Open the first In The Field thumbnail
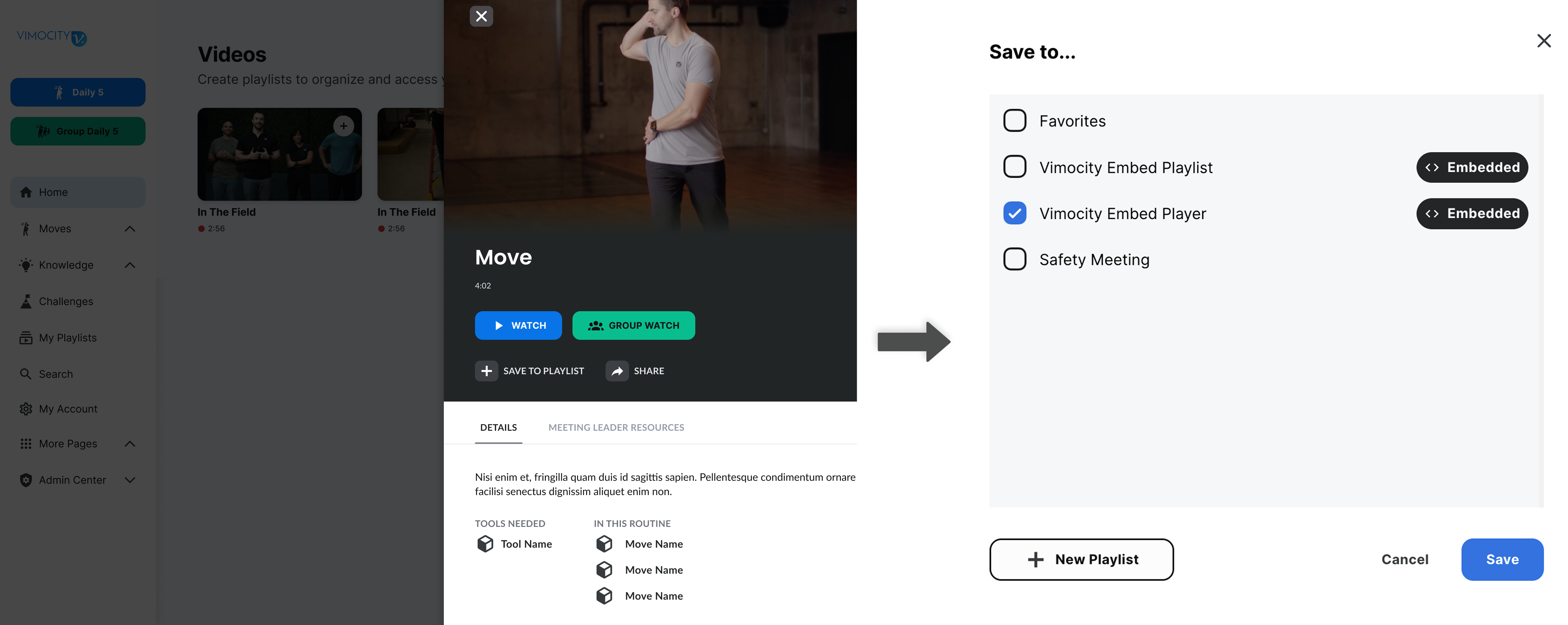This screenshot has width=1568, height=625. click(279, 154)
